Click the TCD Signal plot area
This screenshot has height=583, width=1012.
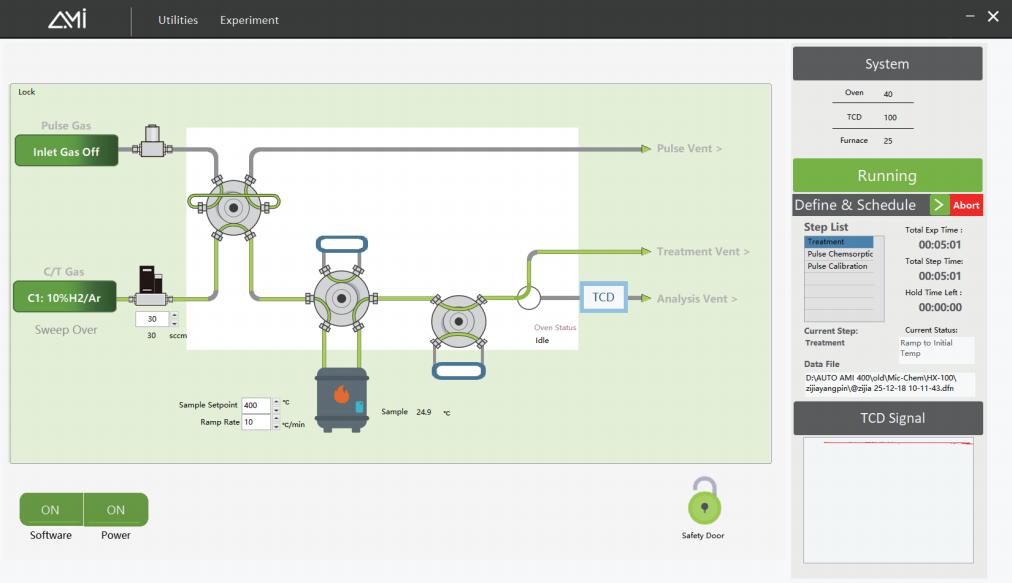pyautogui.click(x=888, y=499)
